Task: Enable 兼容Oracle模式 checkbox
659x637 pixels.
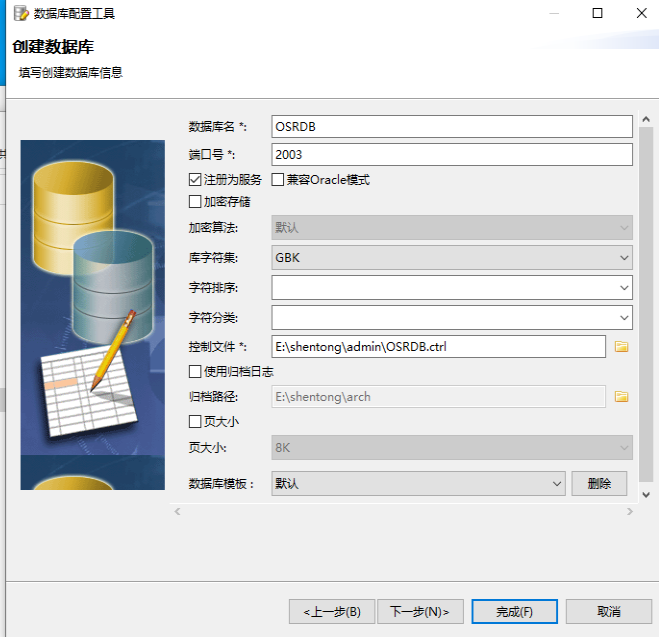Action: [278, 180]
